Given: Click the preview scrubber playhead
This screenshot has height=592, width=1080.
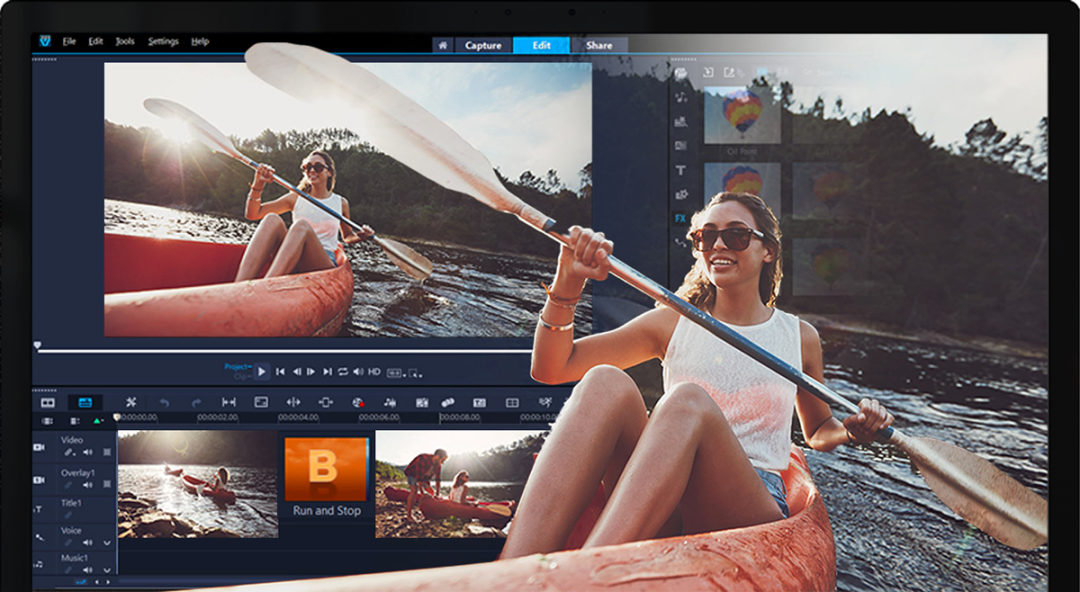Looking at the screenshot, I should coord(37,345).
